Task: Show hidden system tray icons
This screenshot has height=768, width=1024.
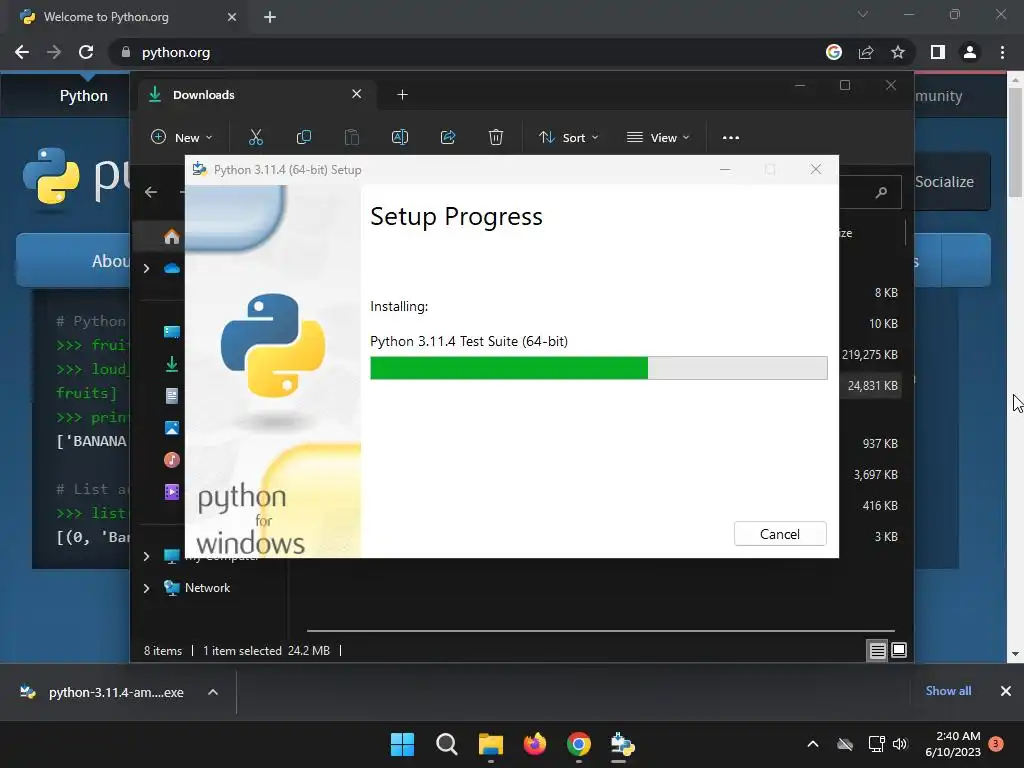Action: click(813, 744)
